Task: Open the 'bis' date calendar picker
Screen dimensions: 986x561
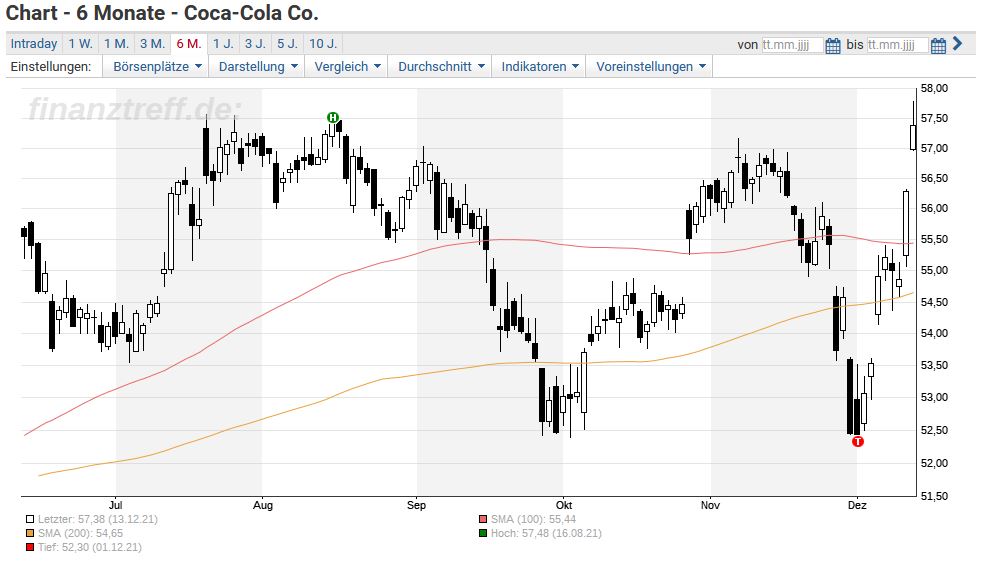Action: [938, 45]
